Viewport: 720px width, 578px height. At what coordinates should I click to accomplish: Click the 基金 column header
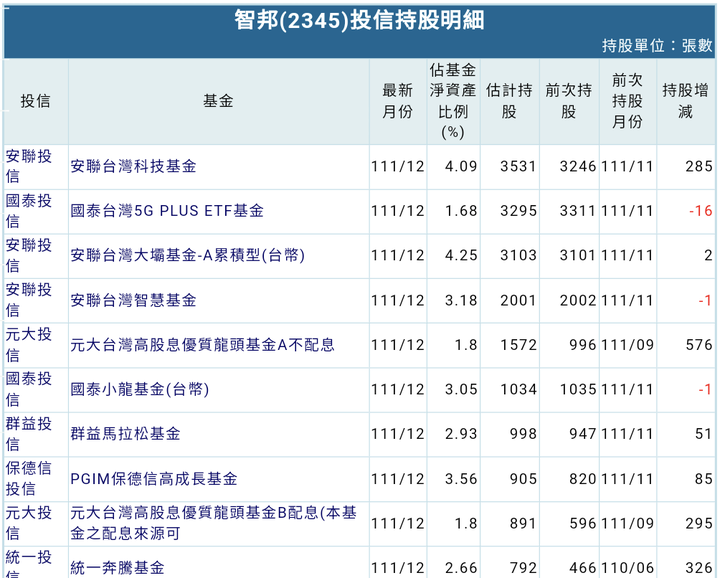pyautogui.click(x=219, y=101)
